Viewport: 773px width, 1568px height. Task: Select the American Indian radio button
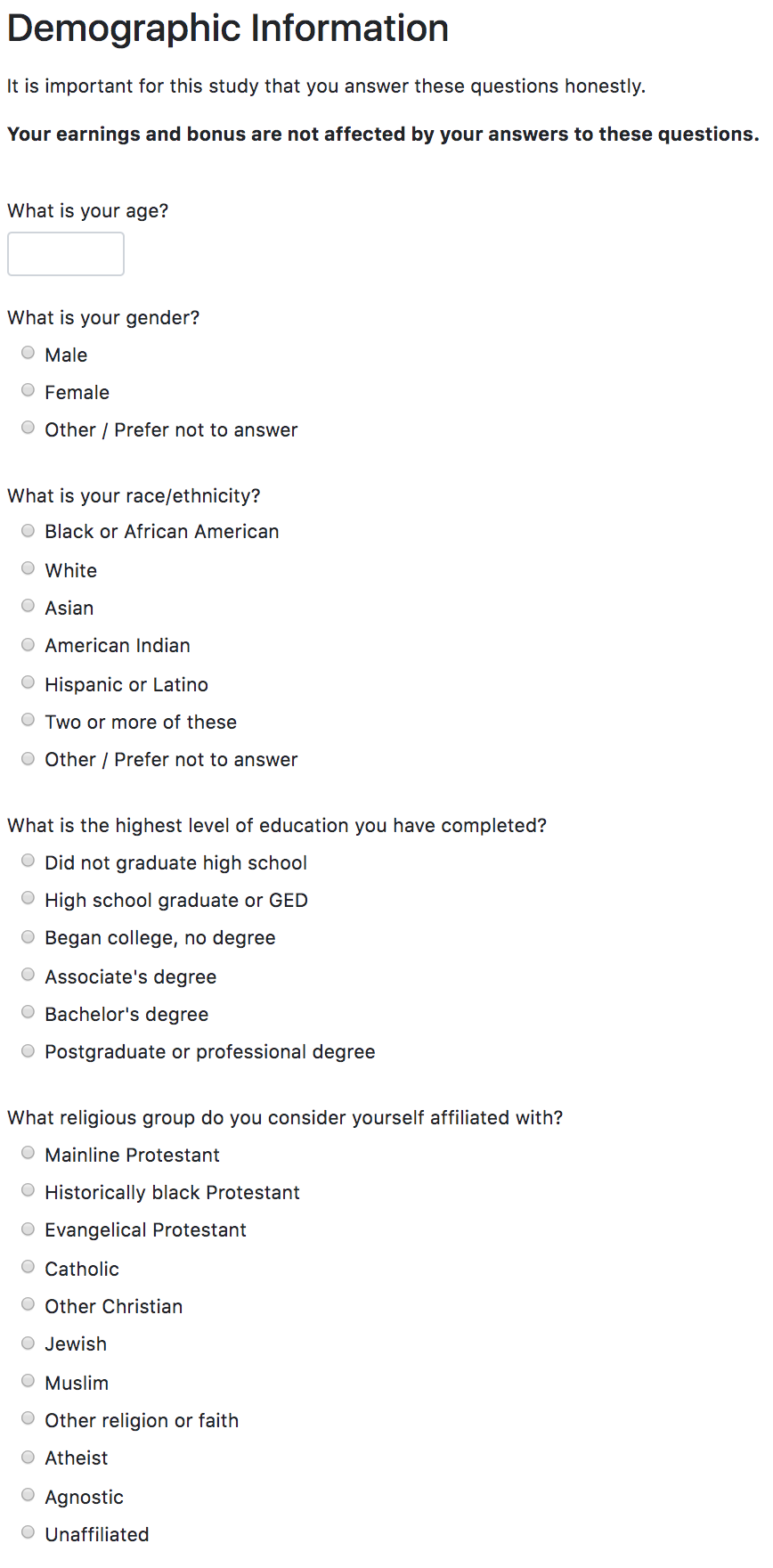[x=28, y=644]
